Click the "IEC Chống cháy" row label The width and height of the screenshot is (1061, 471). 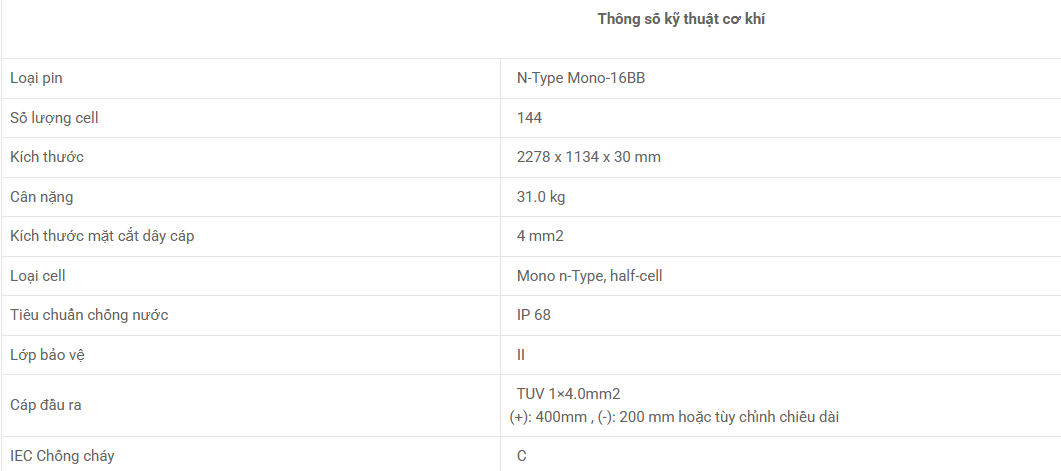click(62, 456)
